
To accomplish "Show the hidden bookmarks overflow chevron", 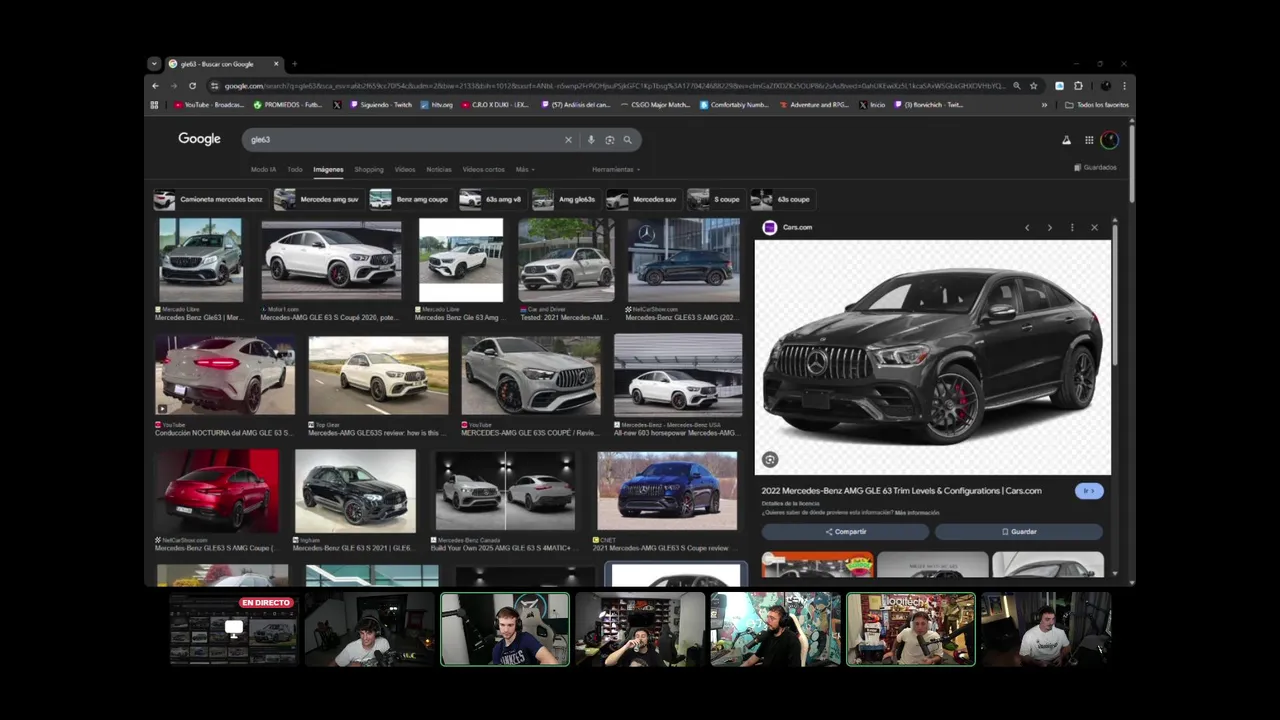I will click(1044, 104).
